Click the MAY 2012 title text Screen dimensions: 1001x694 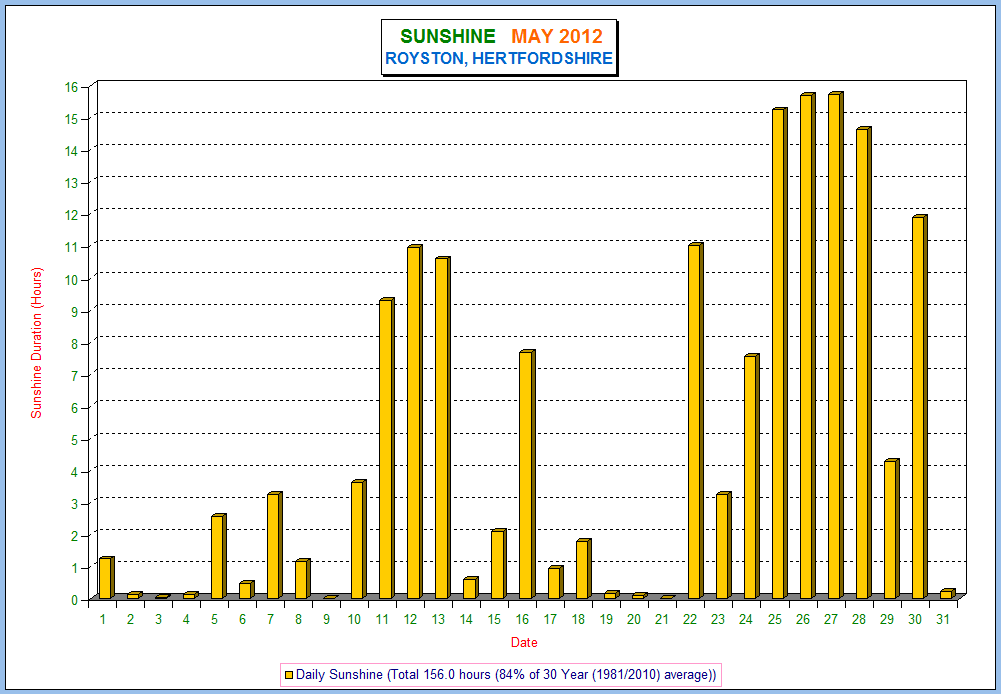tap(557, 36)
